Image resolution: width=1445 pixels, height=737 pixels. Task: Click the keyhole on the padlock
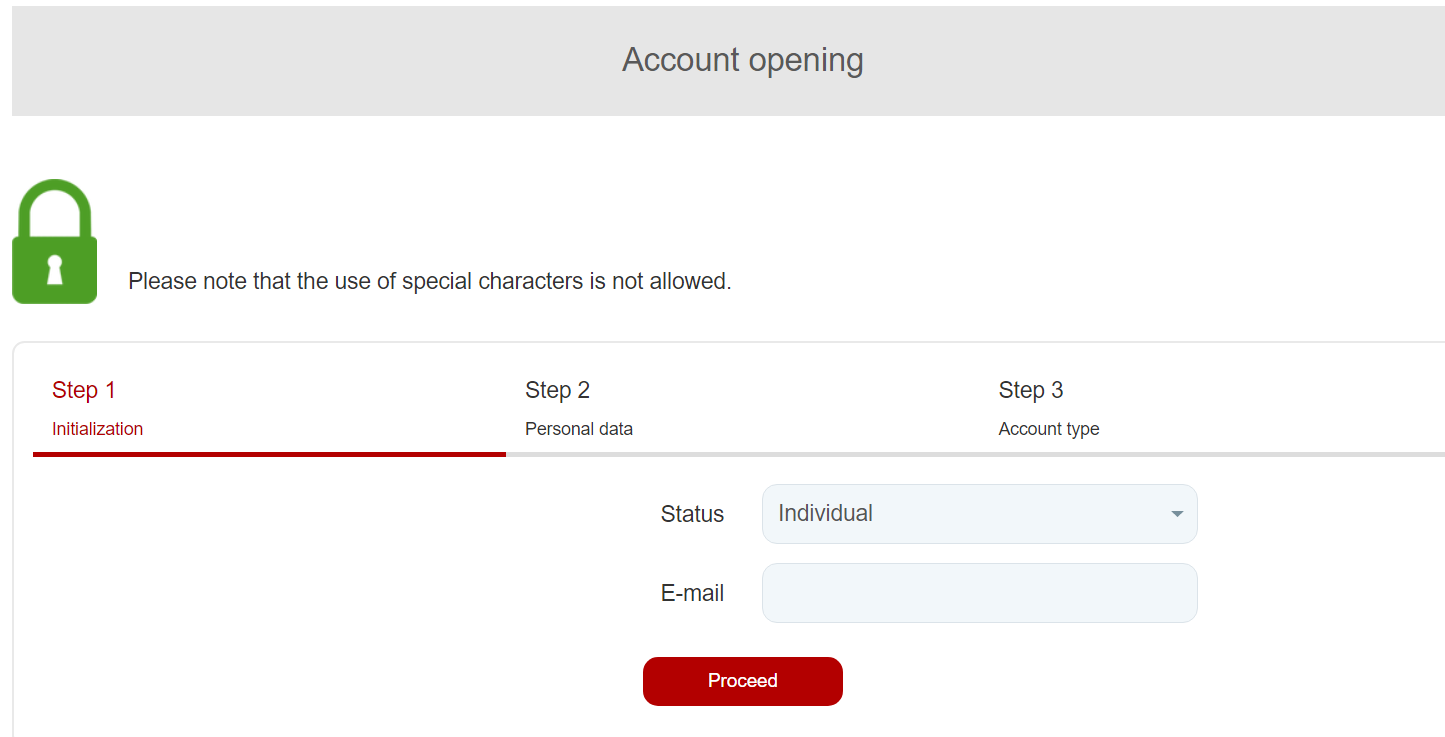click(55, 269)
